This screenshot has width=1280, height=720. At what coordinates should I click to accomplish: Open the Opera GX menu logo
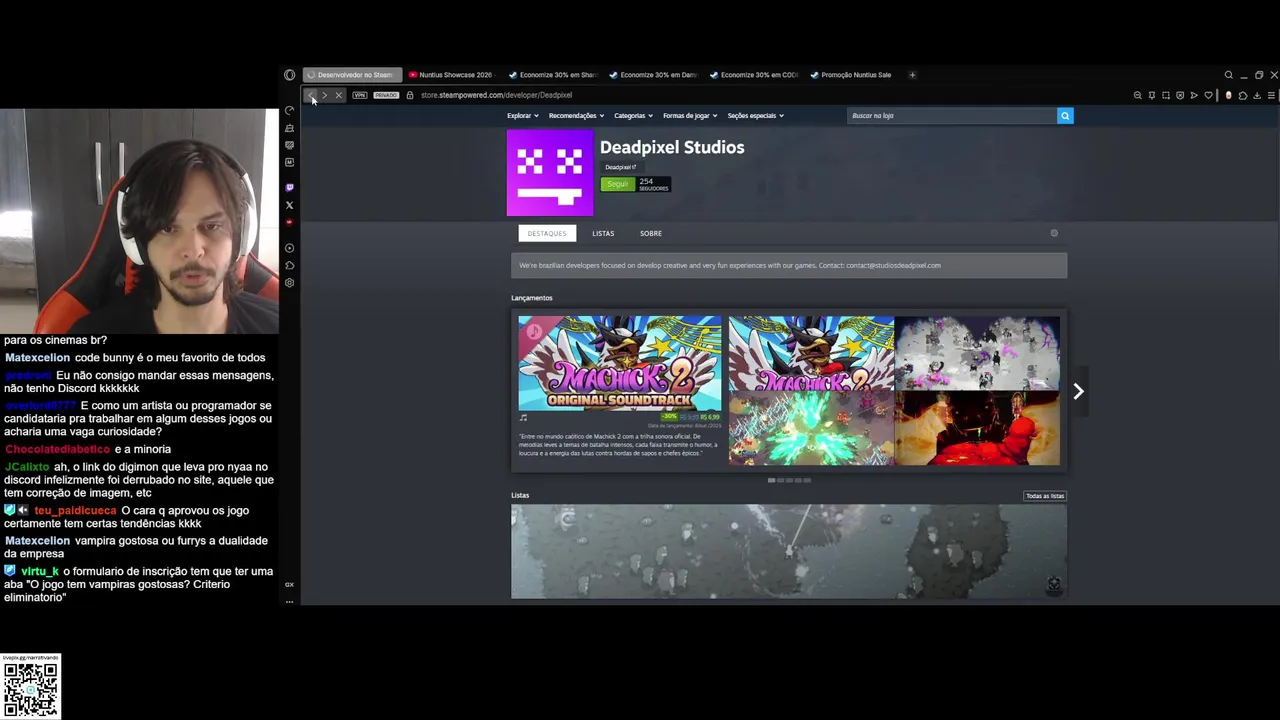click(290, 75)
